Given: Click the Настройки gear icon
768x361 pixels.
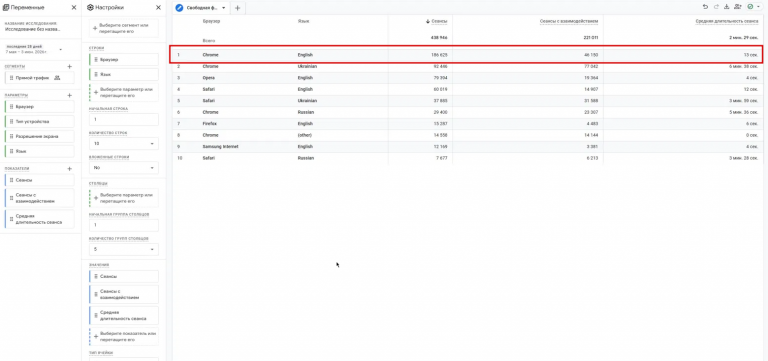Looking at the screenshot, I should click(x=90, y=7).
